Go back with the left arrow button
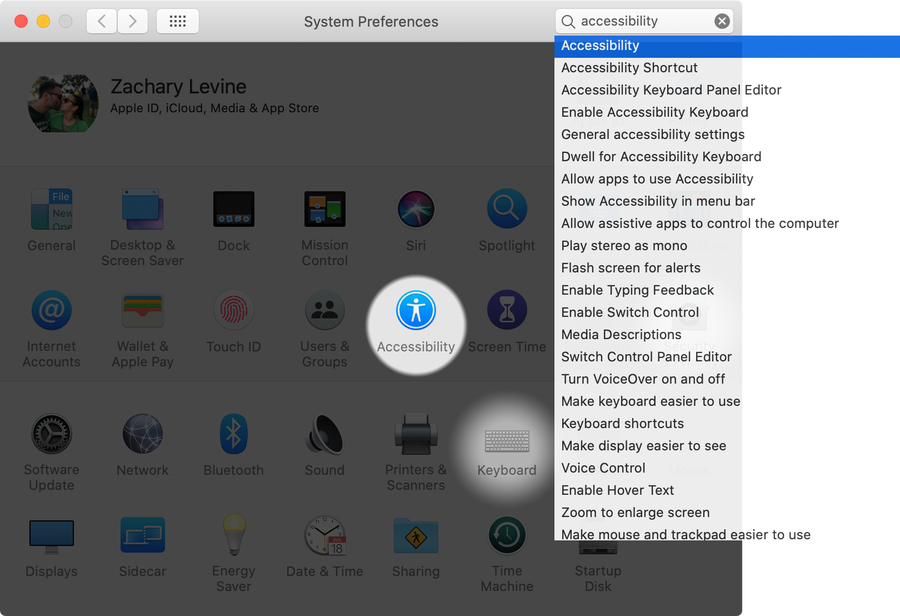 pos(101,21)
